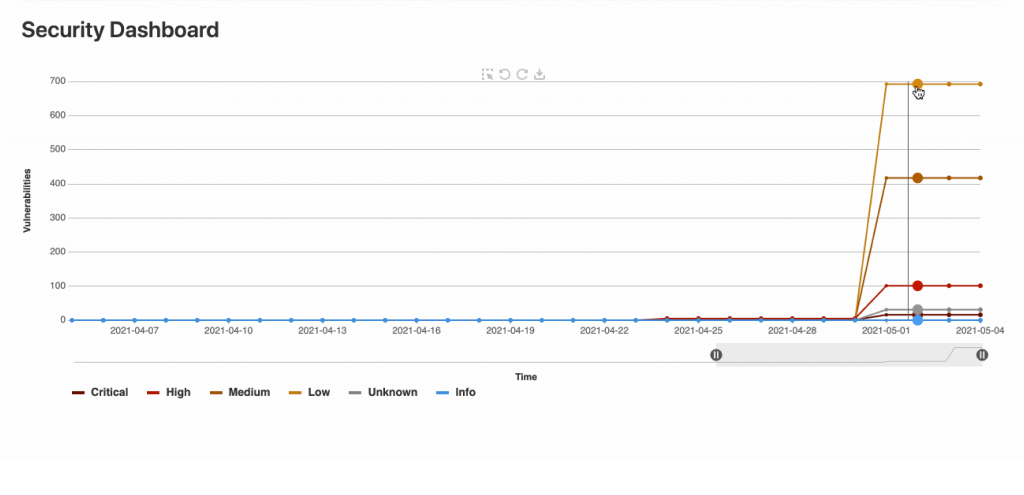Toggle the Critical series in legend
Image resolution: width=1024 pixels, height=495 pixels.
(x=100, y=392)
